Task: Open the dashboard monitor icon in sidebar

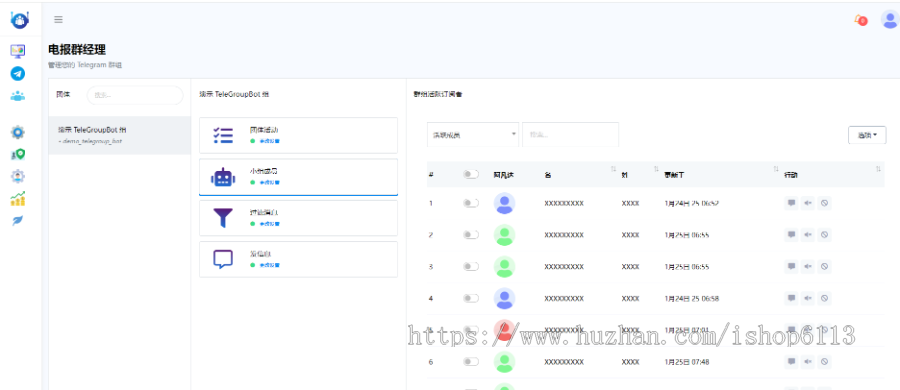Action: click(18, 51)
